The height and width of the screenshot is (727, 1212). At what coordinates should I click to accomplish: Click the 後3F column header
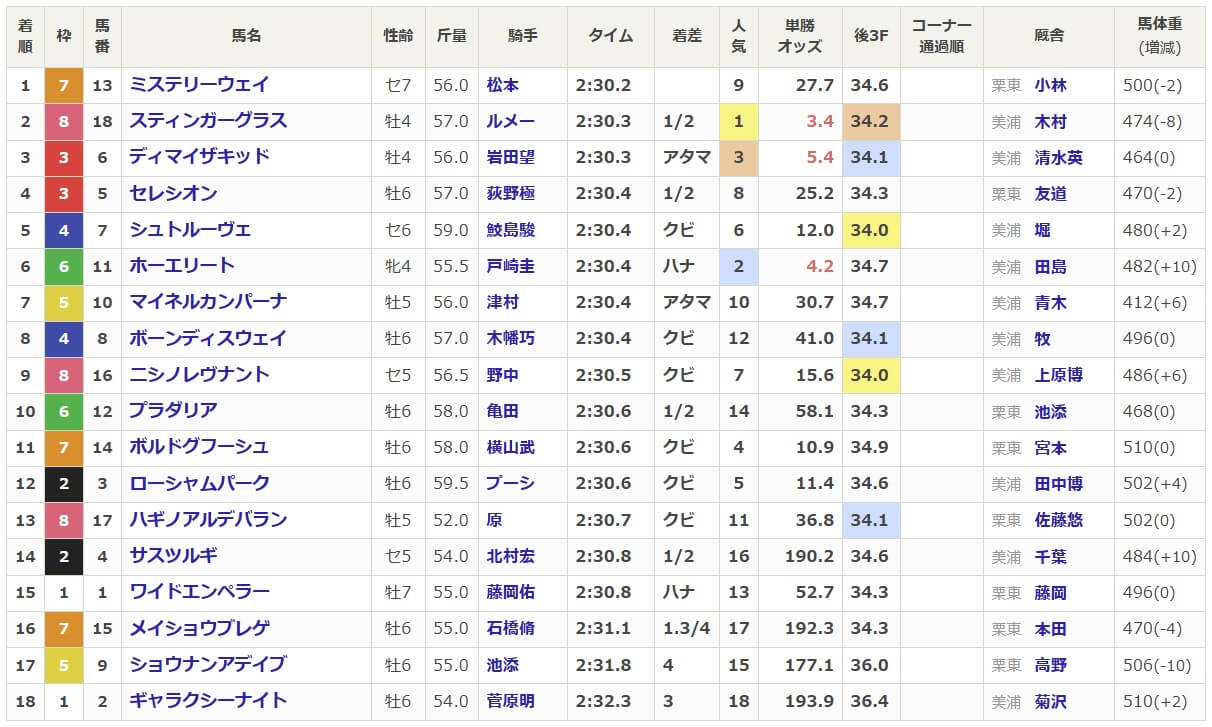pos(870,35)
